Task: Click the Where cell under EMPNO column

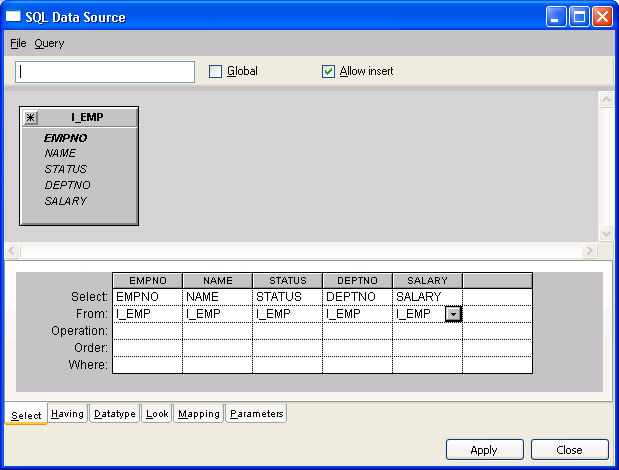Action: point(147,365)
